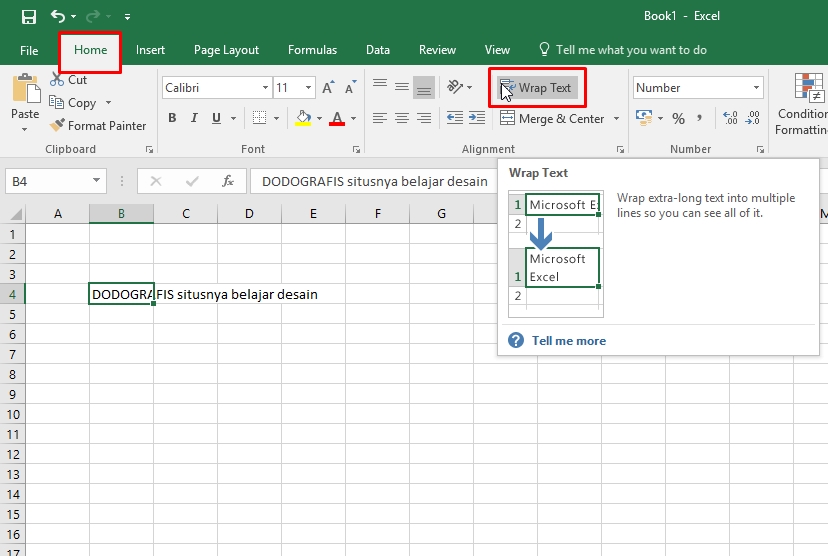Switch to the View tab
The image size is (828, 556).
point(497,50)
